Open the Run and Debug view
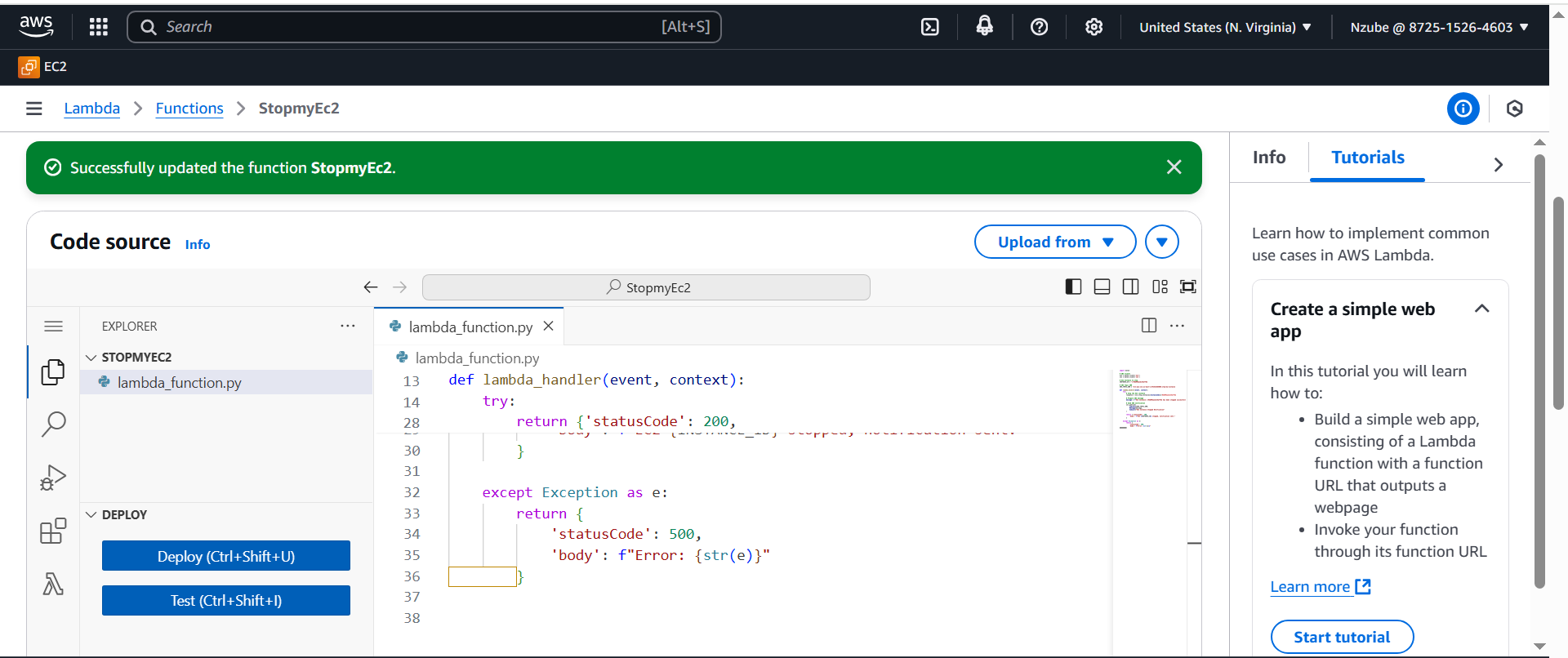The height and width of the screenshot is (658, 1568). pos(53,478)
